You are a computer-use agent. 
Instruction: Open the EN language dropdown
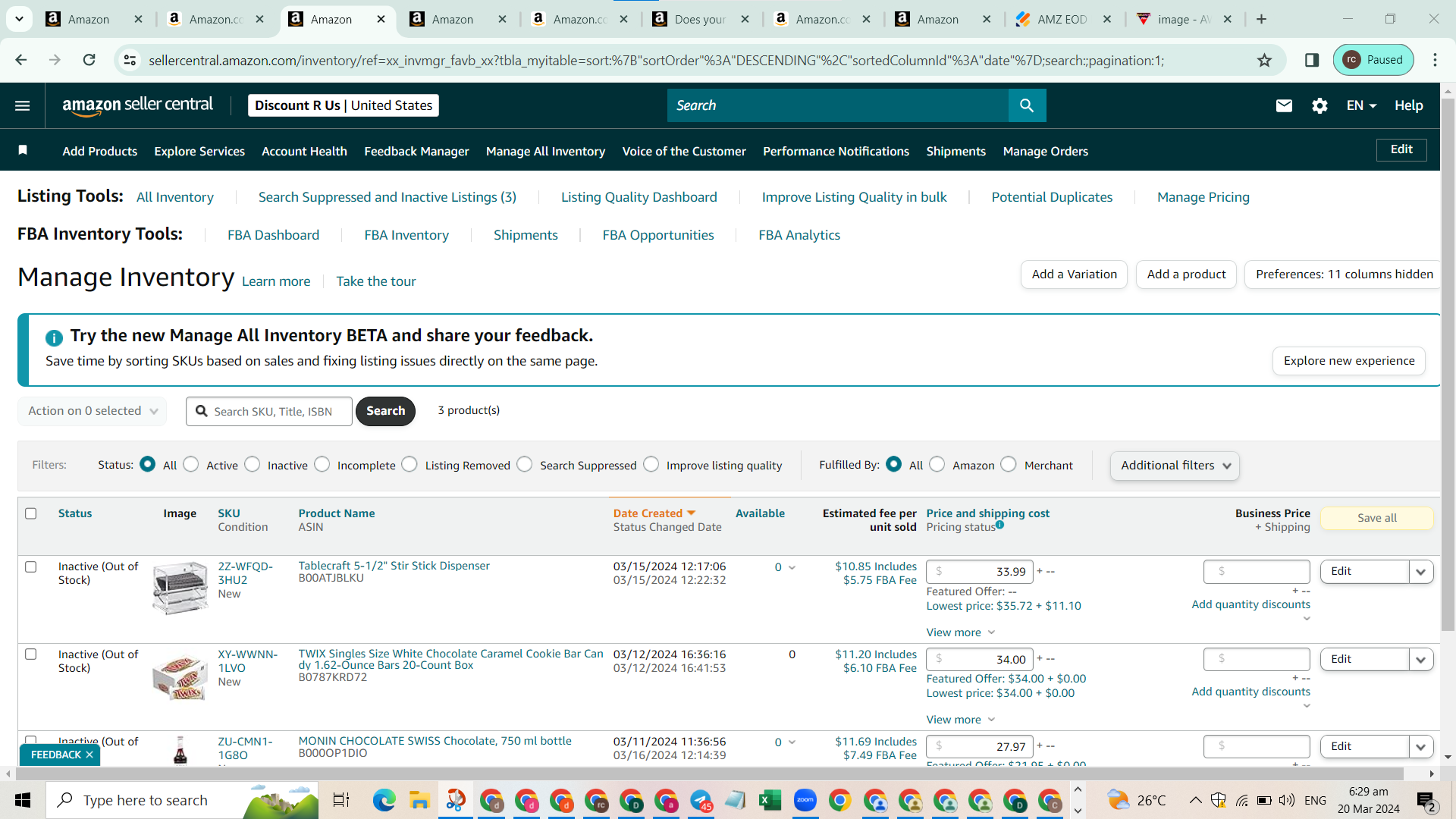pos(1361,105)
